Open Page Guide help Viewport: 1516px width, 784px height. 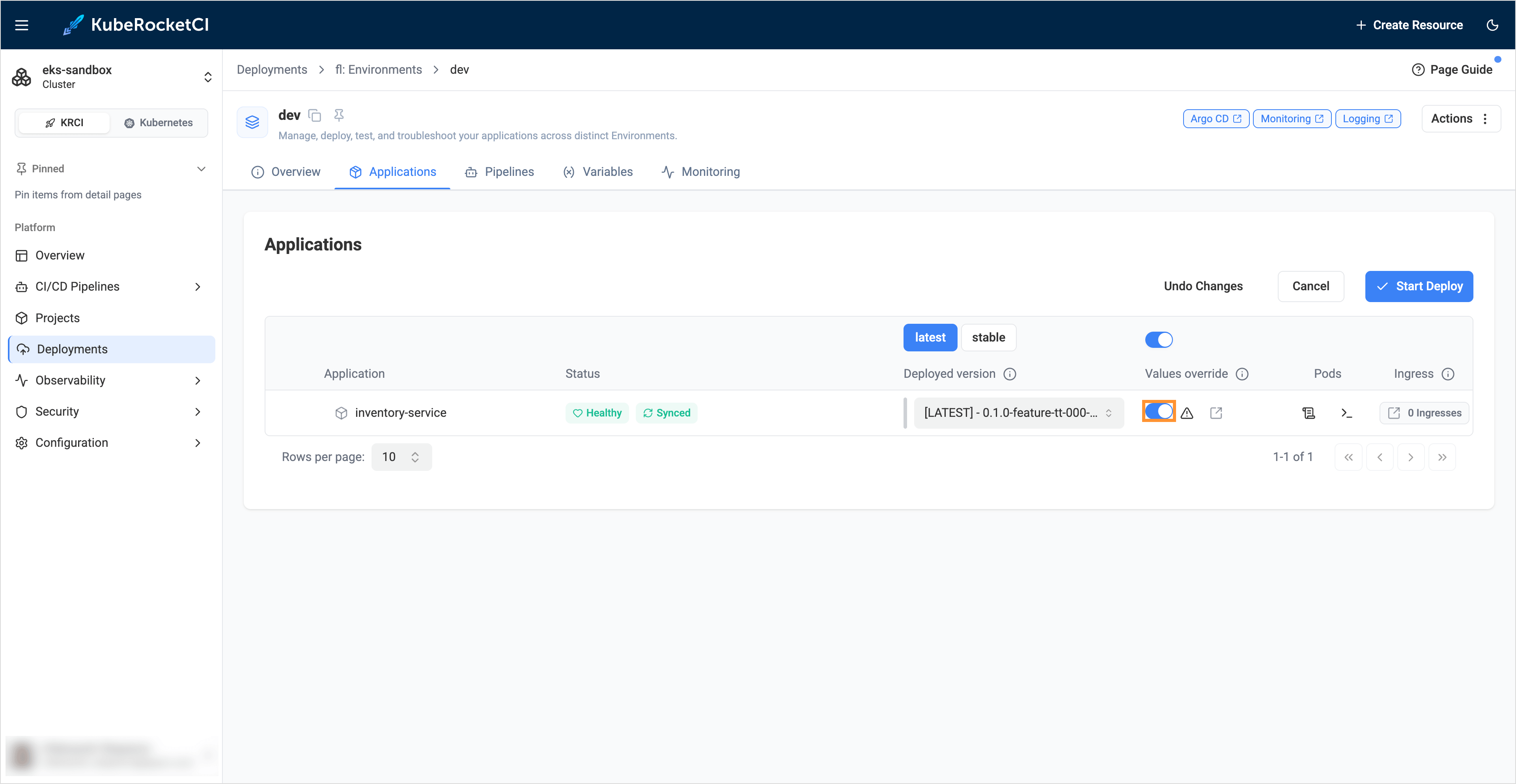click(x=1452, y=69)
